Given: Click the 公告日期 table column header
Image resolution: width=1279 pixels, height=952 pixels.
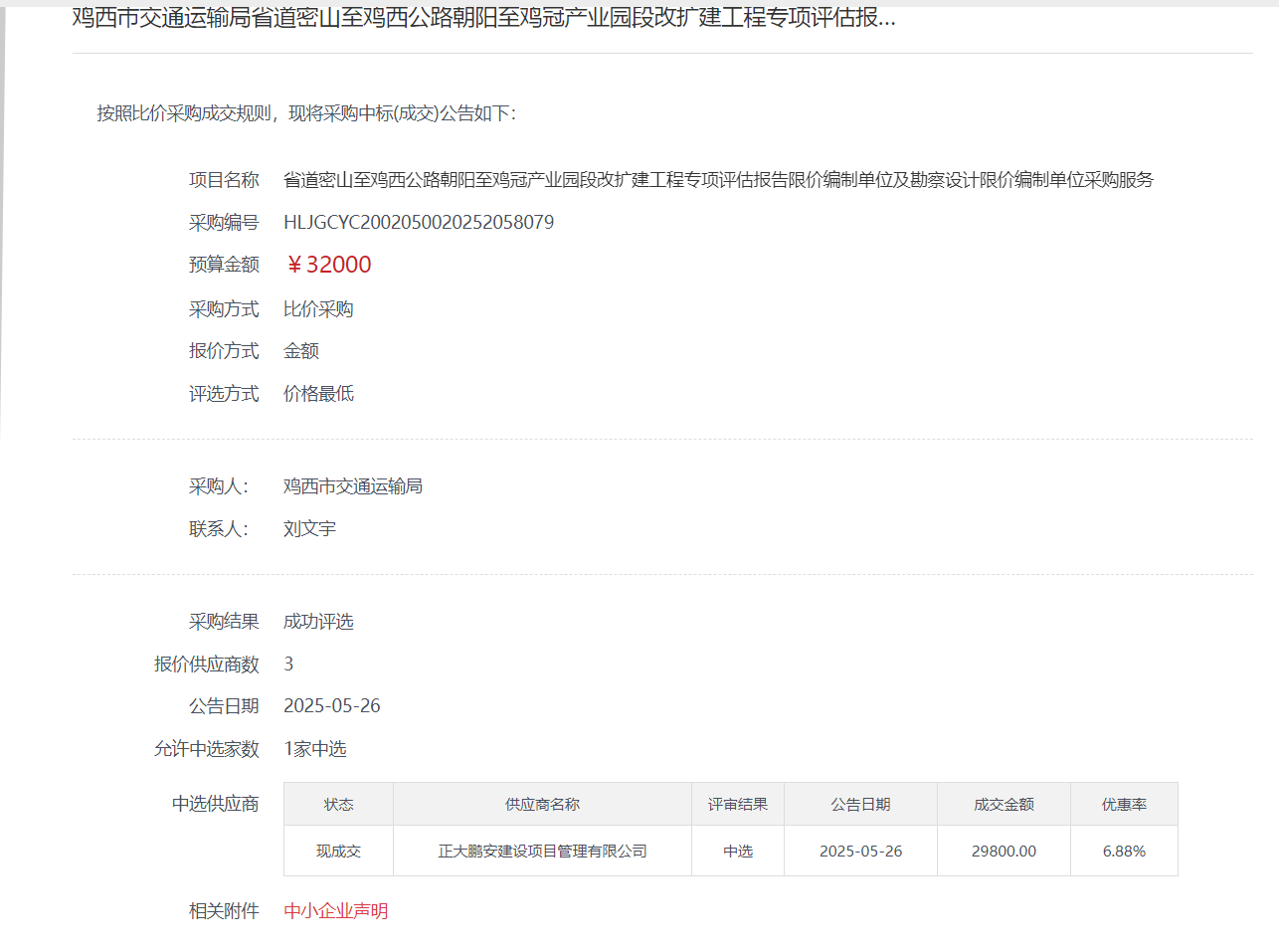Looking at the screenshot, I should coord(860,805).
